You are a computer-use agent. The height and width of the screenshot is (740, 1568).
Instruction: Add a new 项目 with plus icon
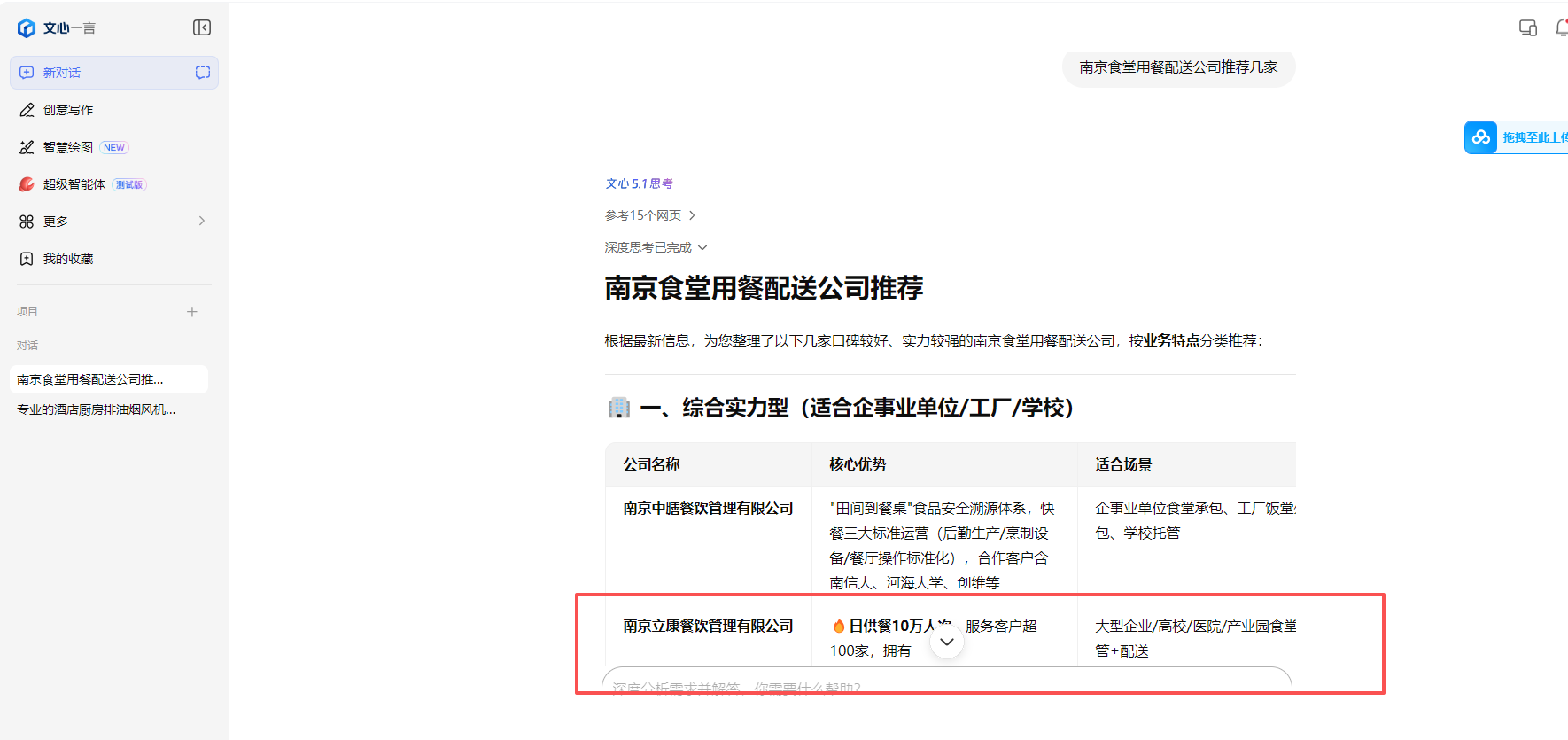click(192, 312)
